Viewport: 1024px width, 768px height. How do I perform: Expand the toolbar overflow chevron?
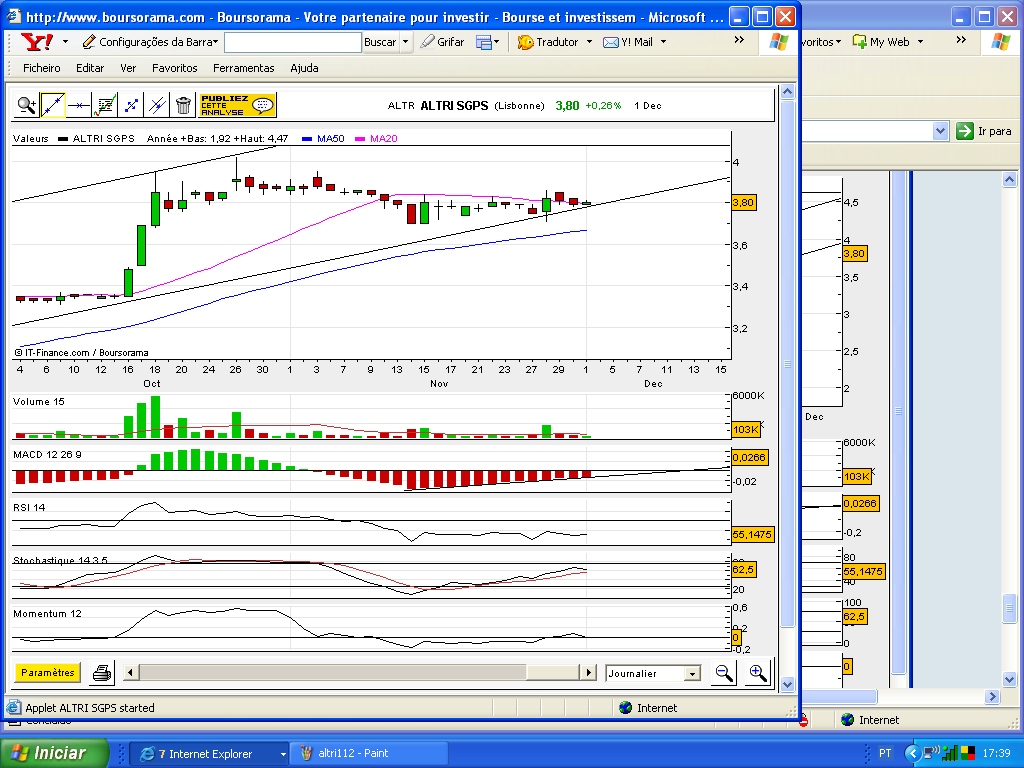click(x=739, y=40)
